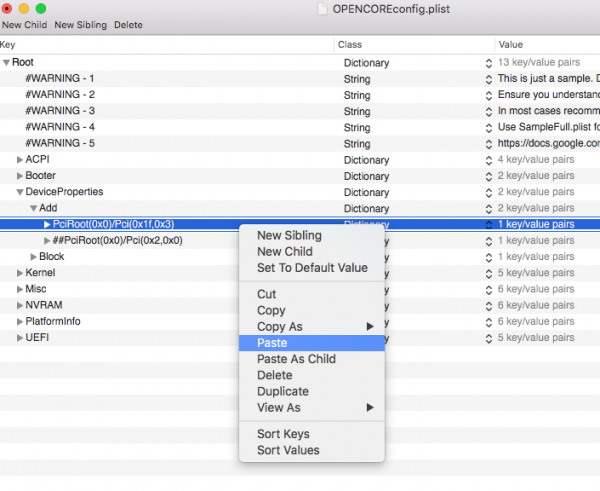
Task: Open class stepper for Booter row
Action: coord(489,176)
